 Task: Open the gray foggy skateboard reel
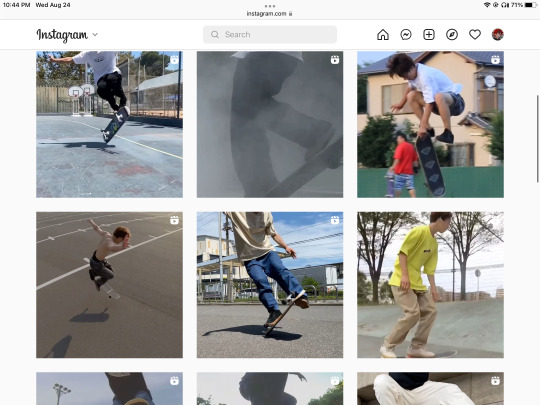270,124
